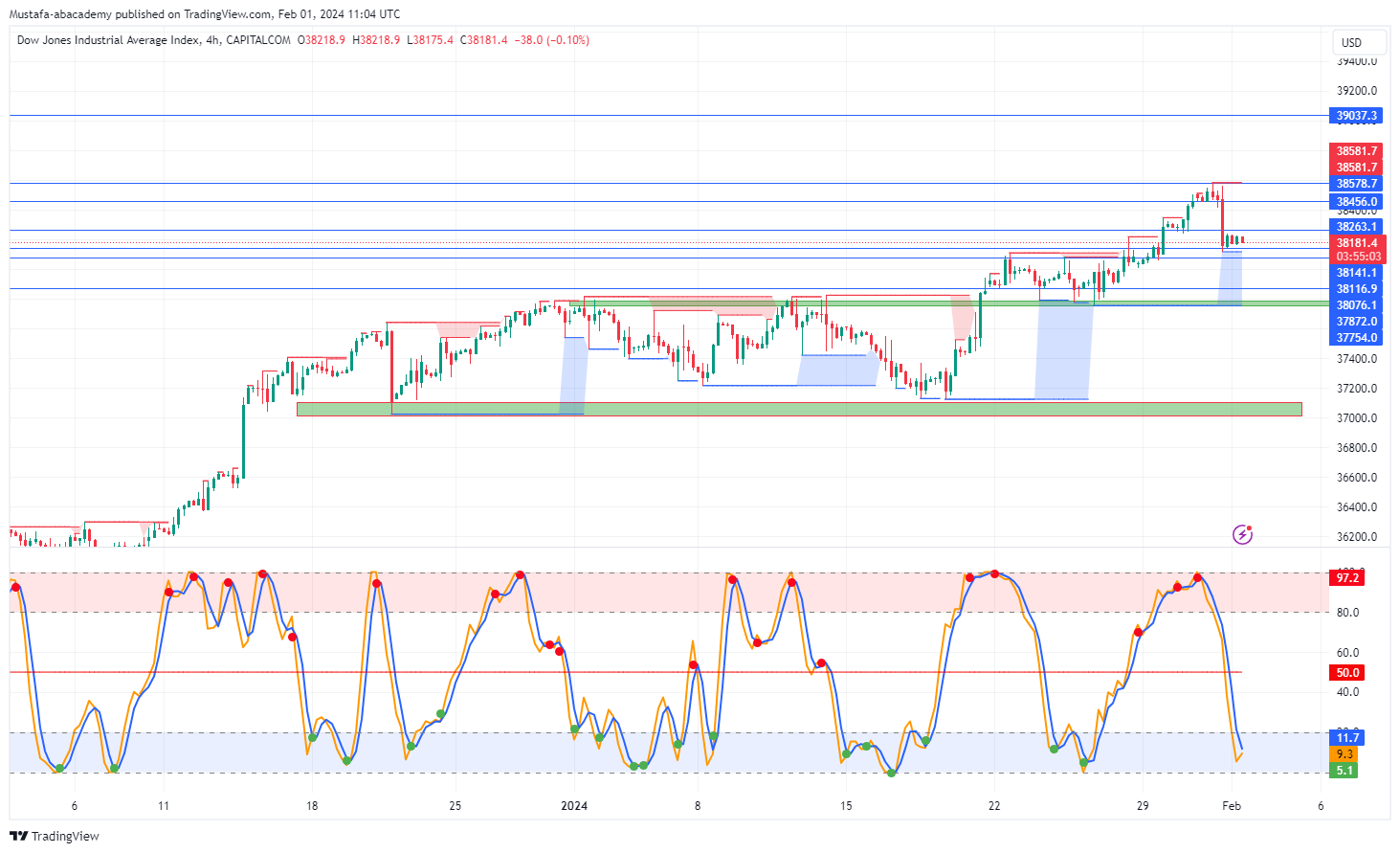Image resolution: width=1400 pixels, height=853 pixels.
Task: Select the 38456.0 horizontal line label
Action: coord(1357,202)
